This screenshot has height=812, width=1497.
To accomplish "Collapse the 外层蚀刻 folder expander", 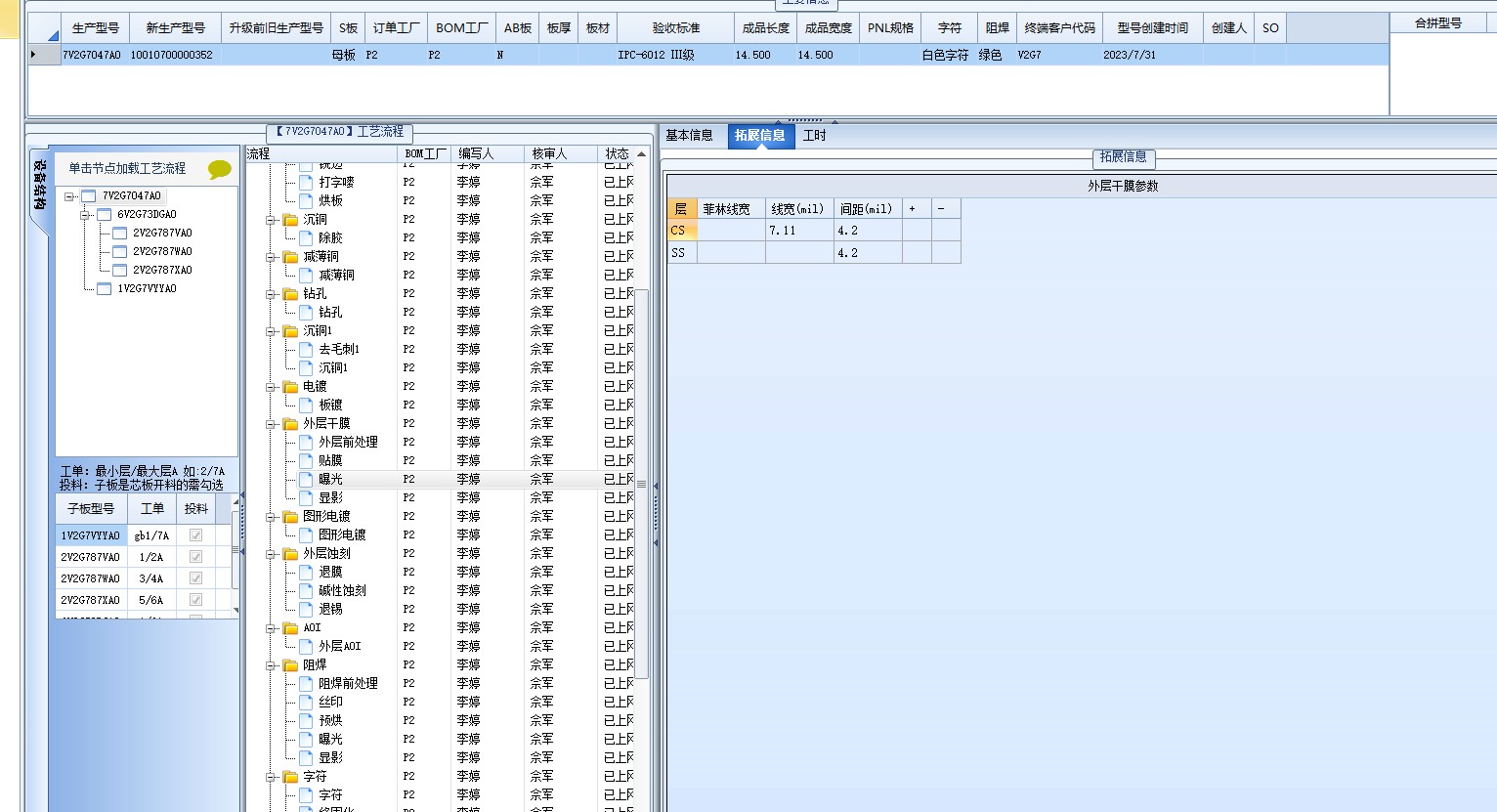I will tap(271, 554).
